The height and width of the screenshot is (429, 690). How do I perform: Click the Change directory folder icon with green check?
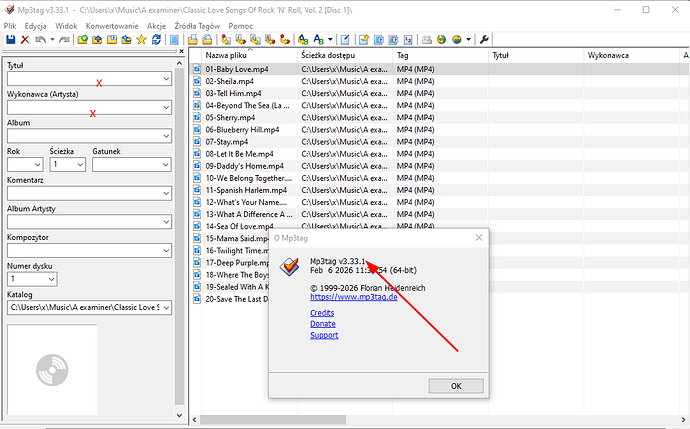pyautogui.click(x=82, y=40)
